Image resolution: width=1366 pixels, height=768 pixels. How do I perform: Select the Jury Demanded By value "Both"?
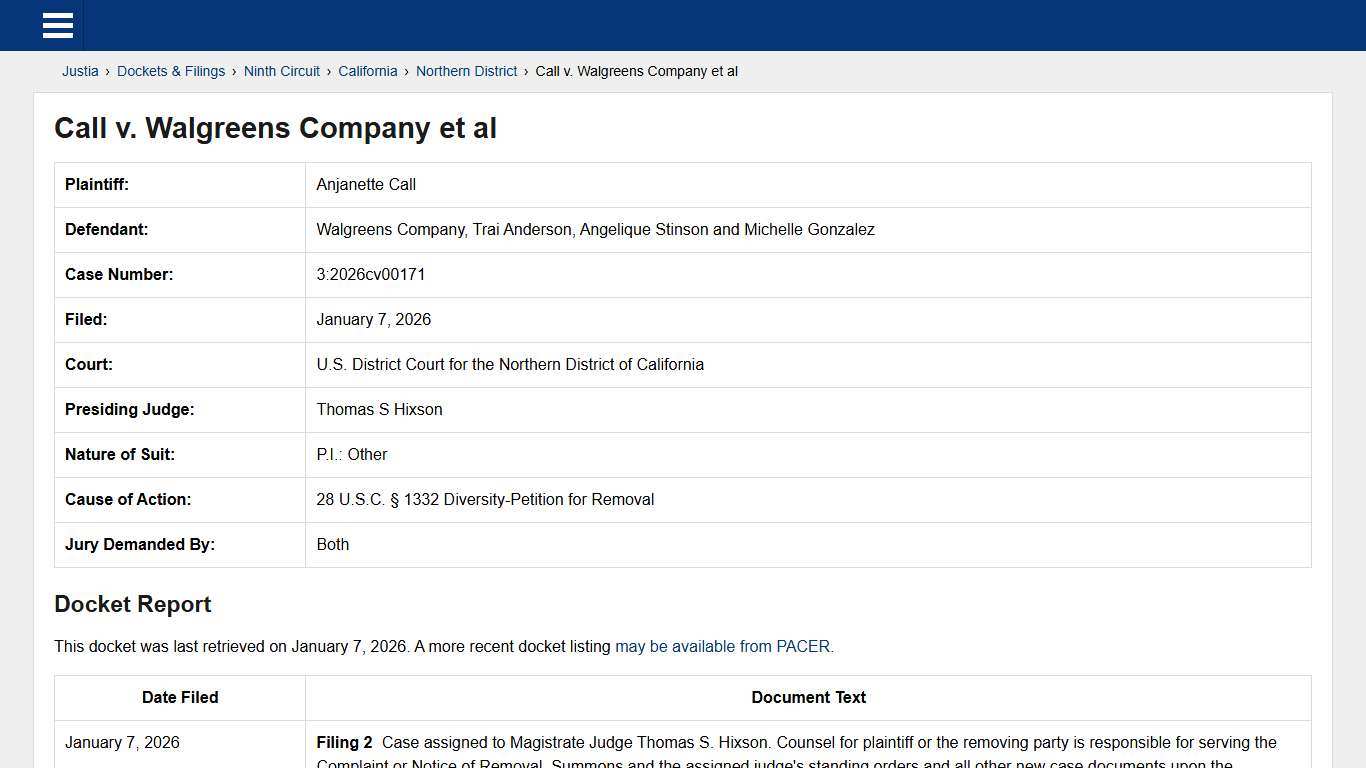pyautogui.click(x=333, y=544)
